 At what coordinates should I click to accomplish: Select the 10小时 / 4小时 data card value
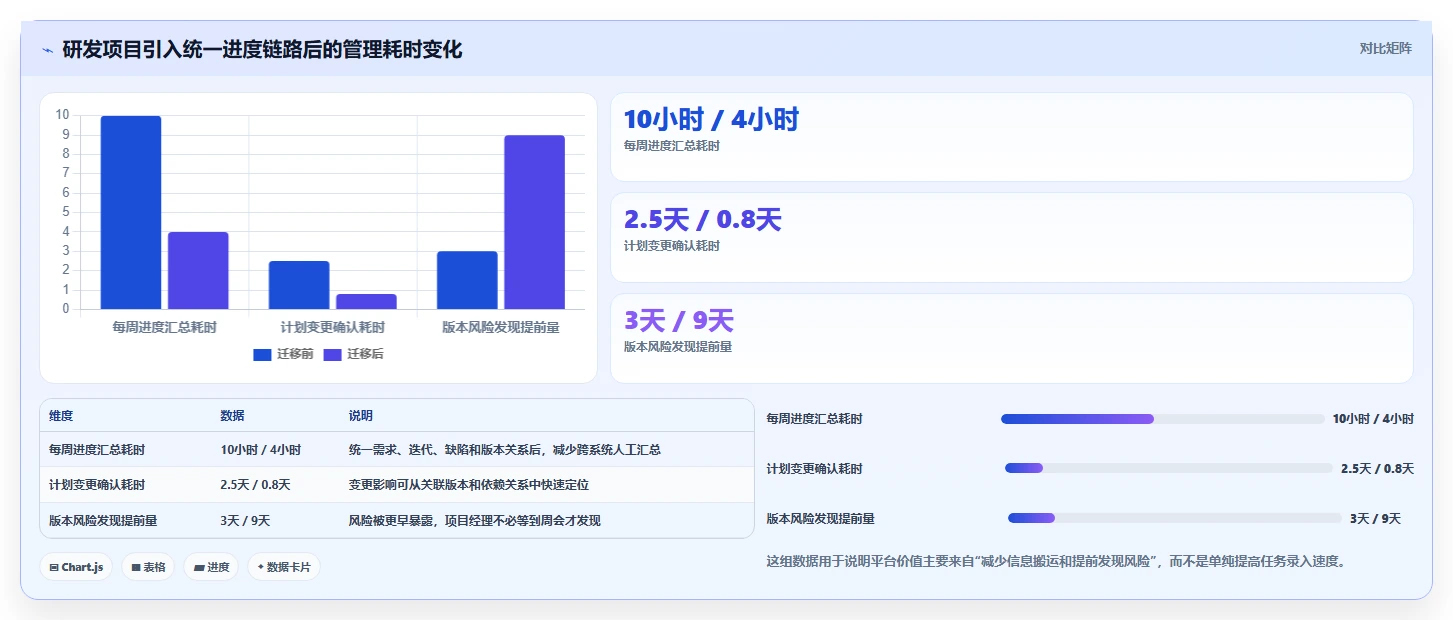tap(711, 120)
